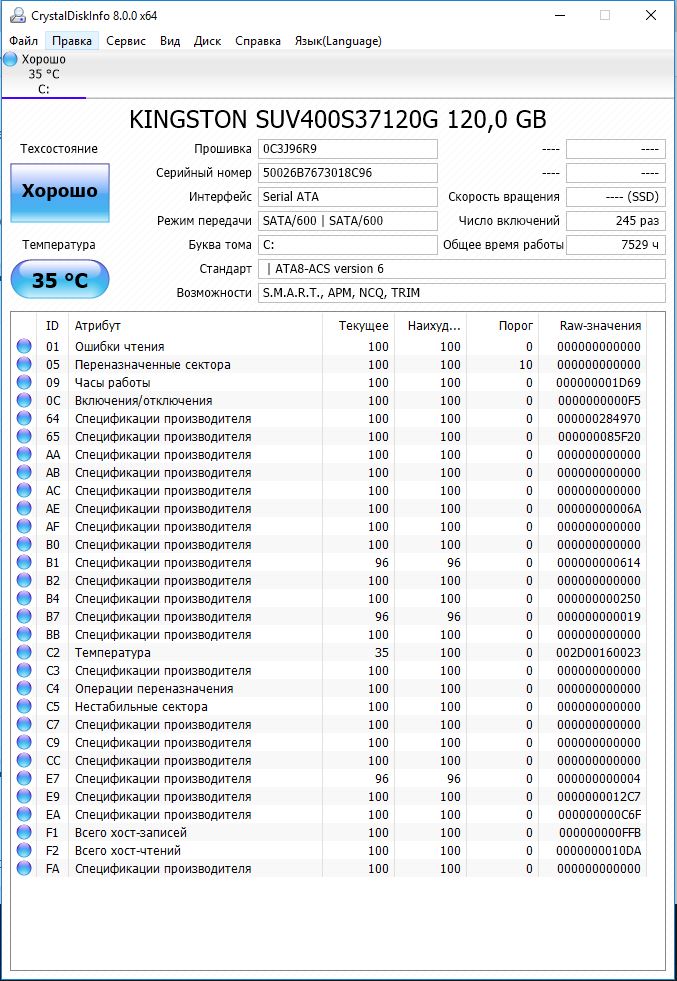Click status orb for Нестабильные сектора row
Image resolution: width=677 pixels, height=981 pixels.
click(24, 707)
